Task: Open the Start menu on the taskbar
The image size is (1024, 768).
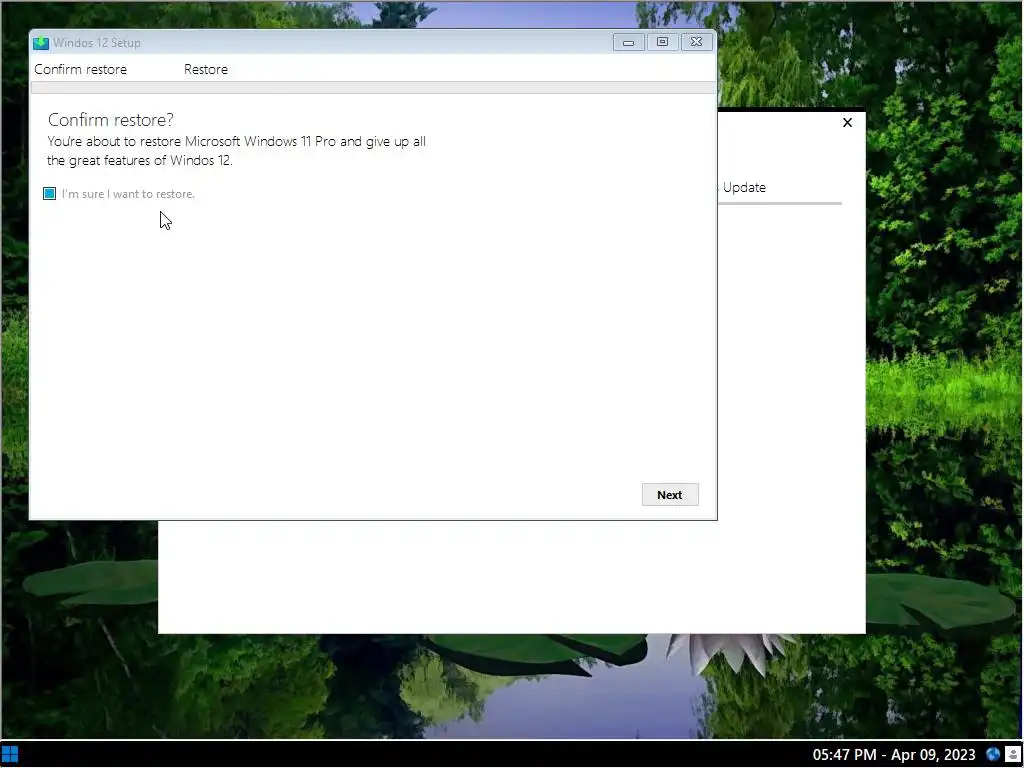Action: pos(10,755)
